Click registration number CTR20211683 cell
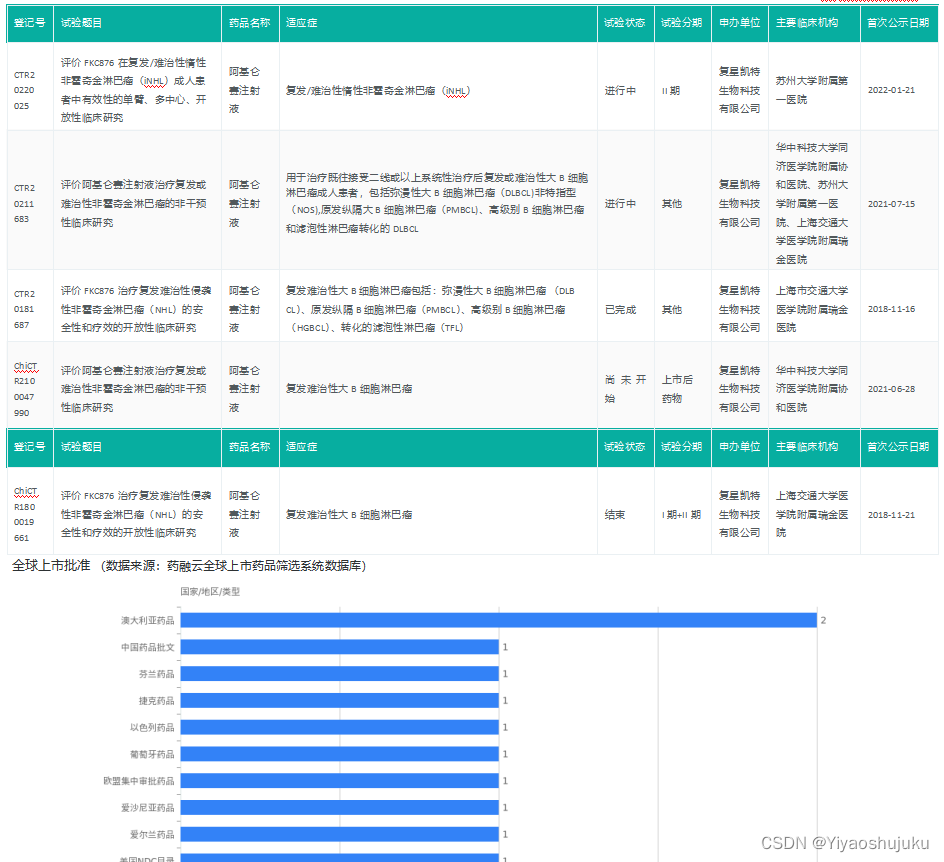Viewport: 944px width, 862px height. tap(30, 201)
